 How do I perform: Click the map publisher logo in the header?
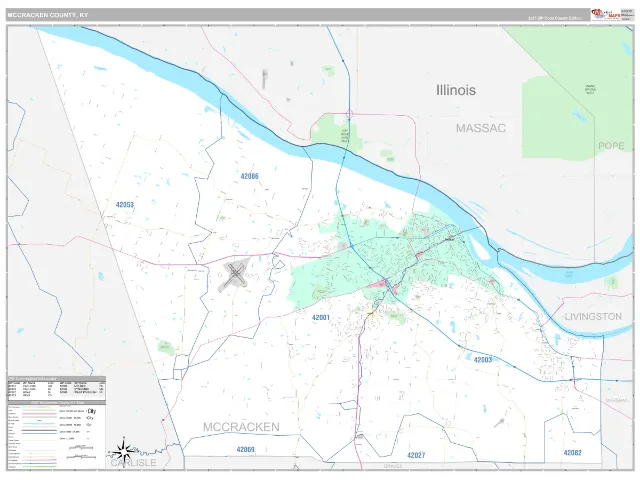click(606, 15)
